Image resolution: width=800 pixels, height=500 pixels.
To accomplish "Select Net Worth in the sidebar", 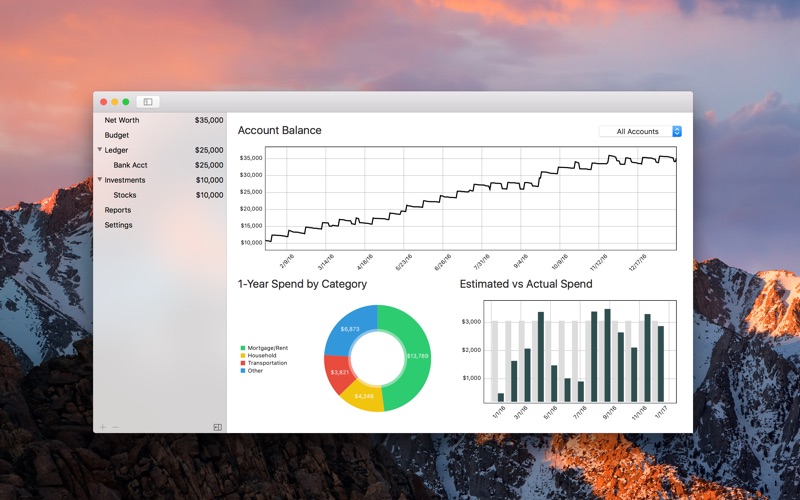I will click(160, 120).
